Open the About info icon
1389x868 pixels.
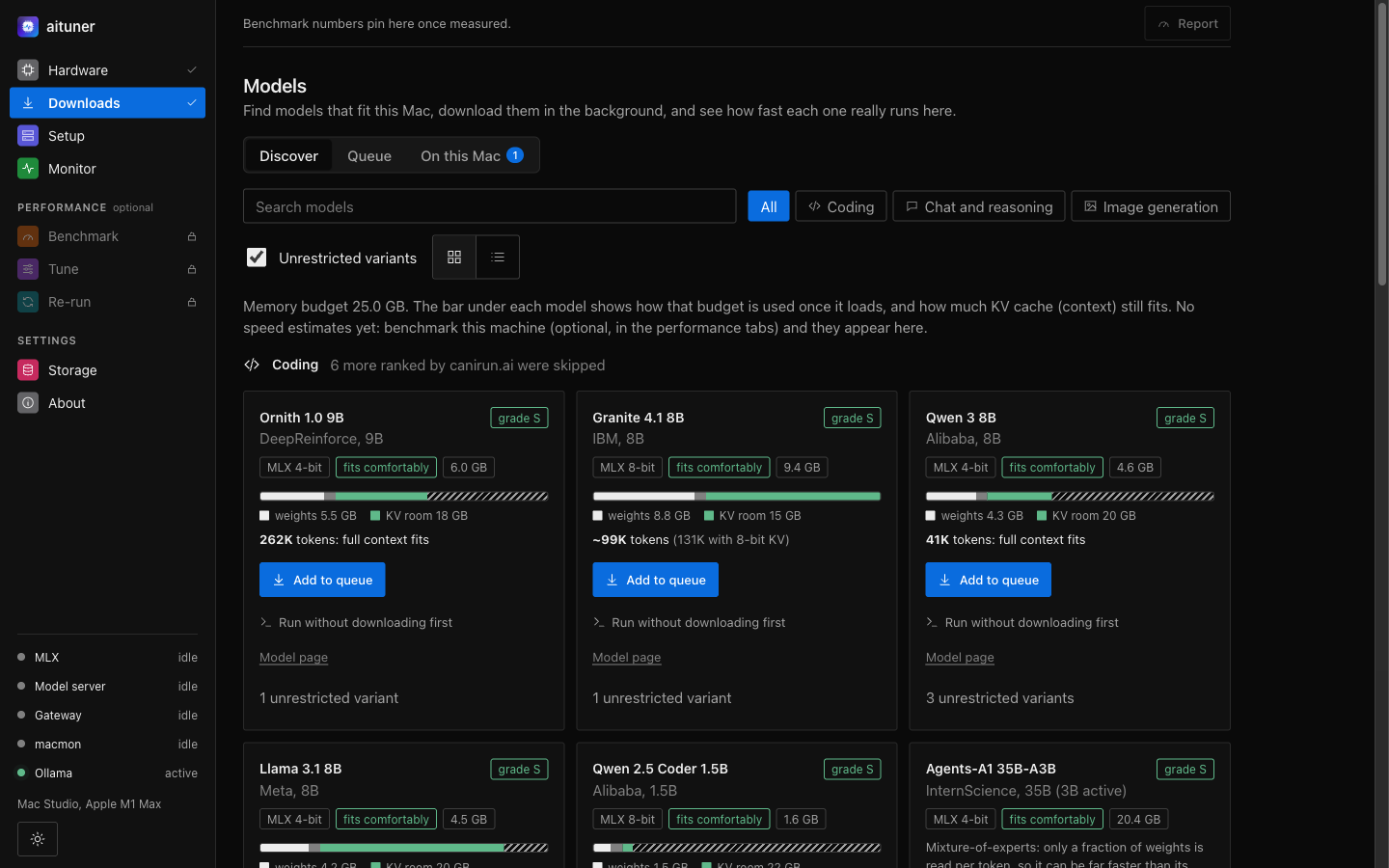(x=28, y=403)
